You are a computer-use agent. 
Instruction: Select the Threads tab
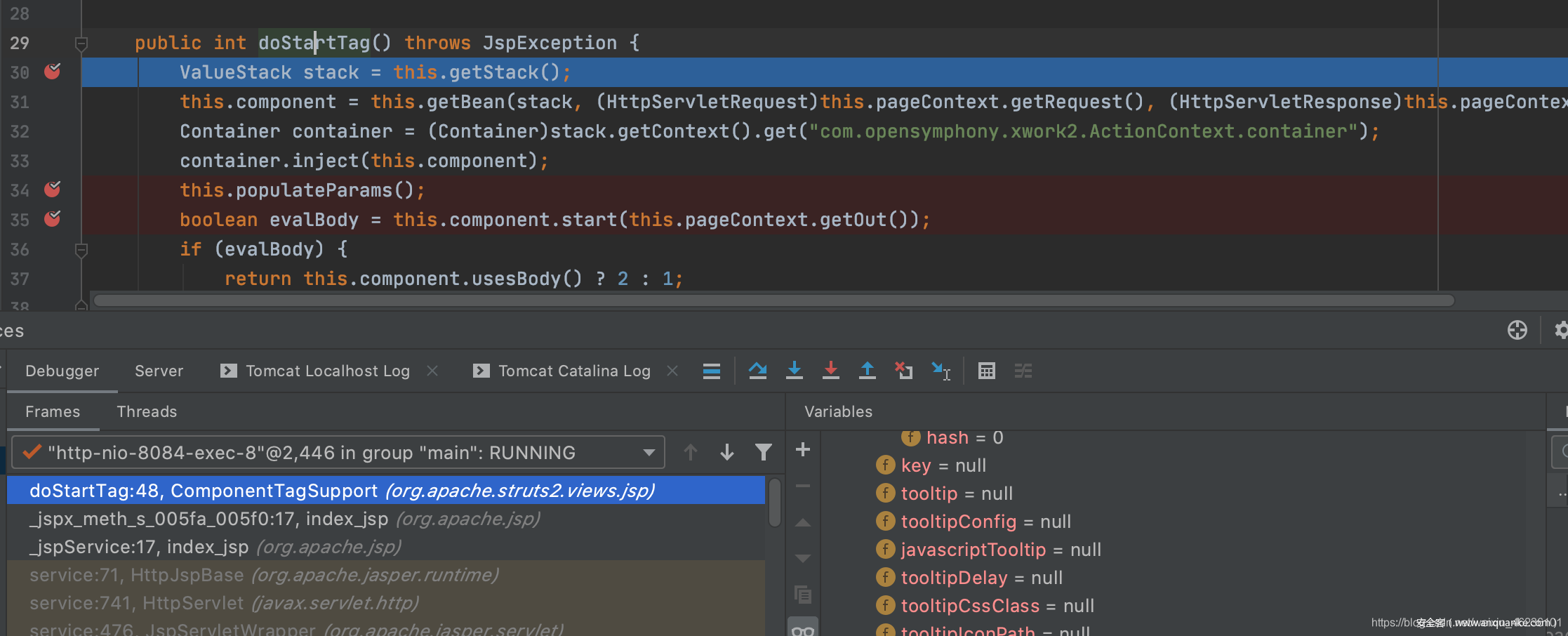[x=147, y=411]
